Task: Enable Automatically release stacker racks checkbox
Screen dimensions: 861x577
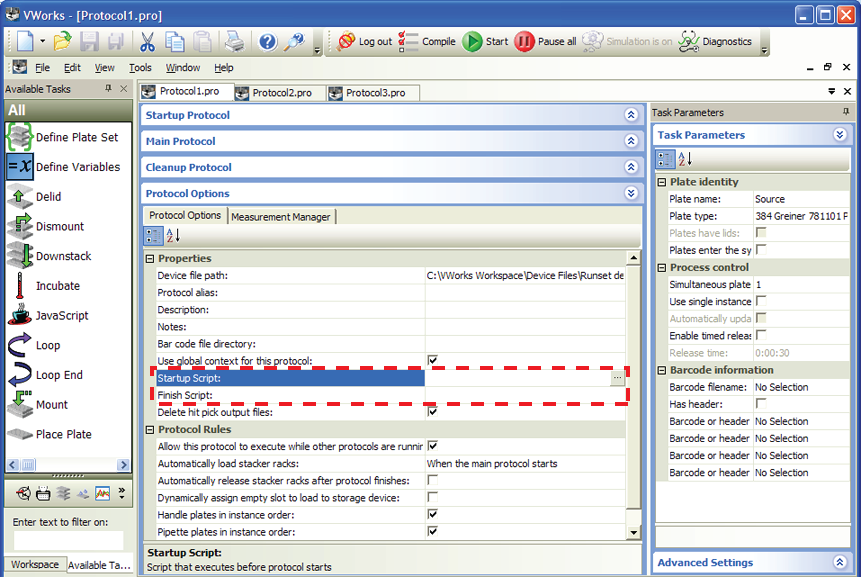Action: [x=433, y=480]
